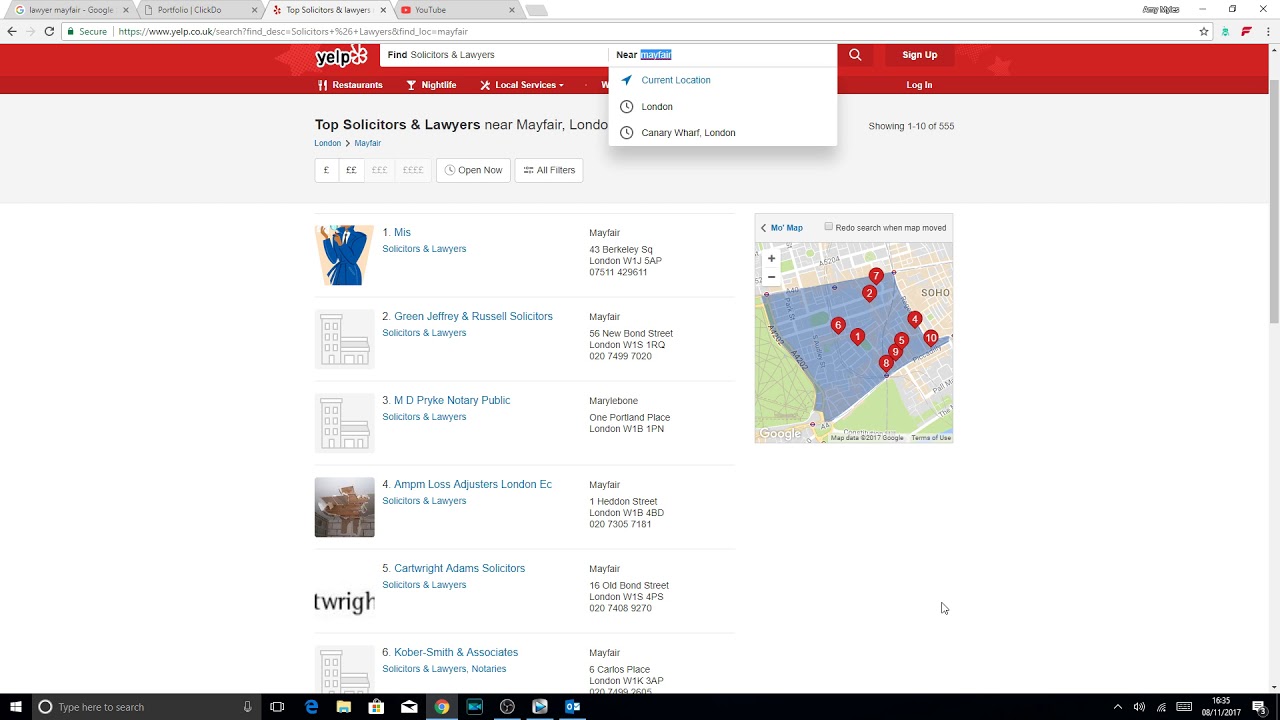The image size is (1280, 720).
Task: Click the Near mayfair location field
Action: pyautogui.click(x=722, y=55)
